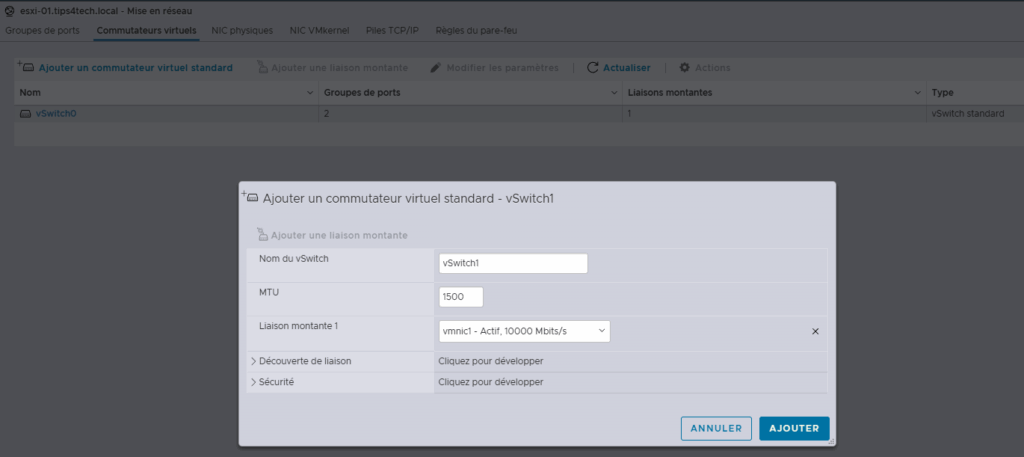Expand Découverte de liaison section
The image size is (1024, 457).
pos(253,361)
